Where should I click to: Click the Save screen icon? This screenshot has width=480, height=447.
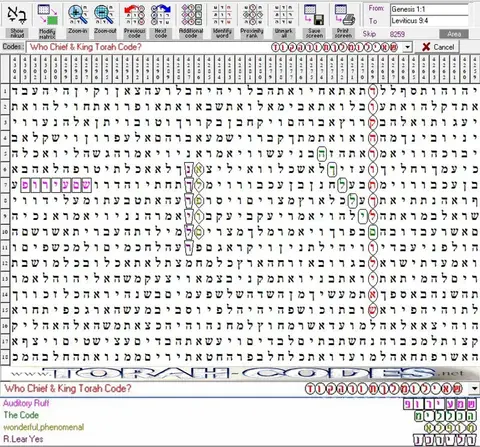click(x=314, y=15)
